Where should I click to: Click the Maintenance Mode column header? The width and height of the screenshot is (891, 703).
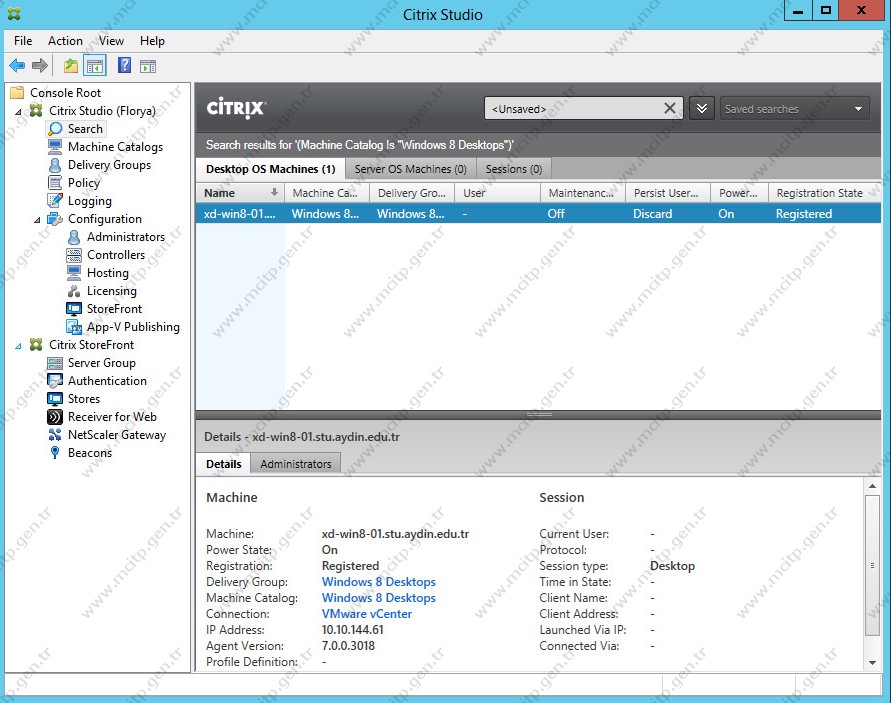coord(582,193)
